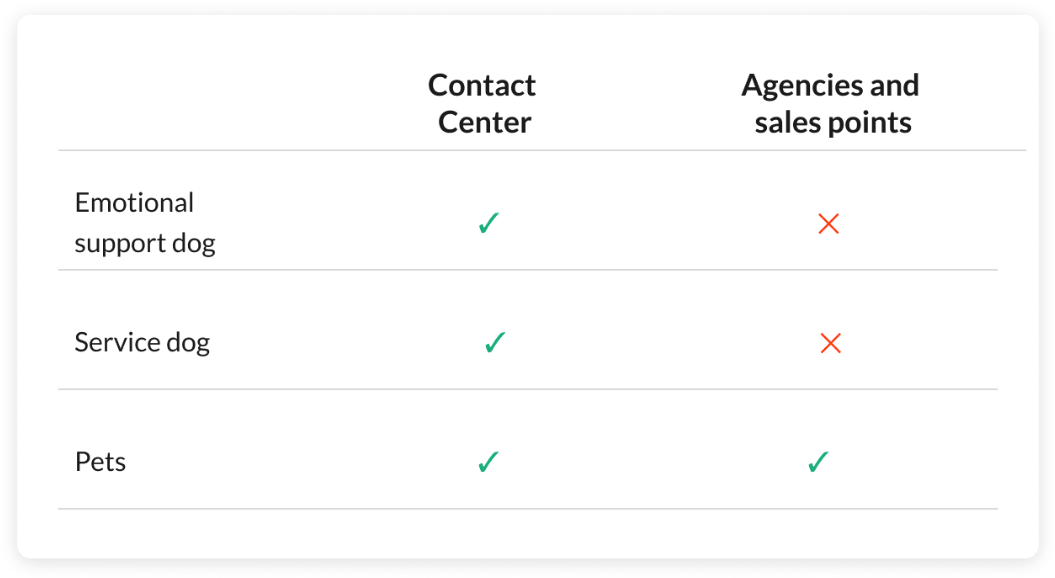Select the "Service dog" row label
The height and width of the screenshot is (578, 1055).
(142, 342)
